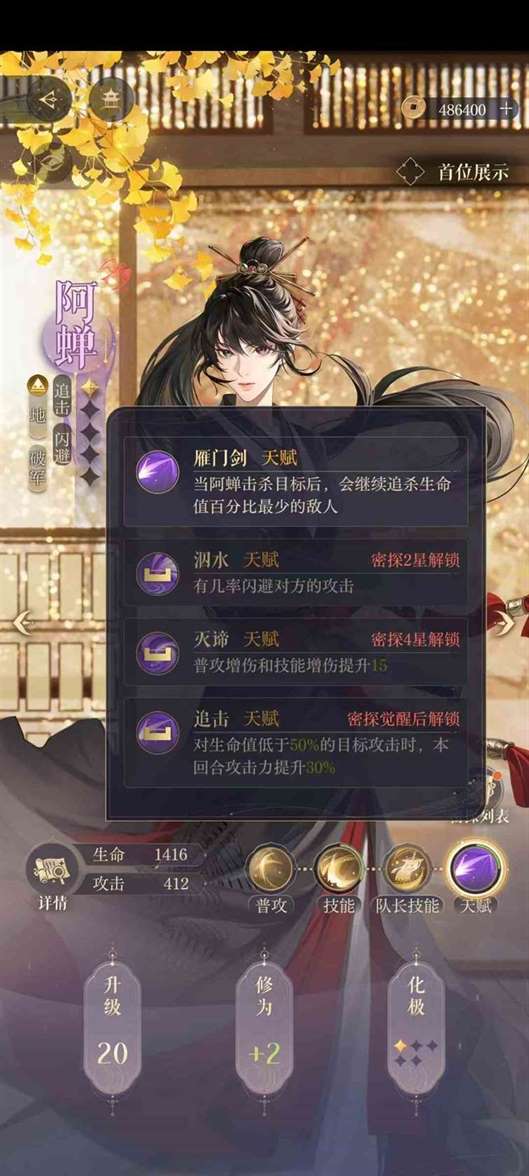Toggle 首位展示 display option
This screenshot has height=1176, width=529.
pyautogui.click(x=453, y=172)
